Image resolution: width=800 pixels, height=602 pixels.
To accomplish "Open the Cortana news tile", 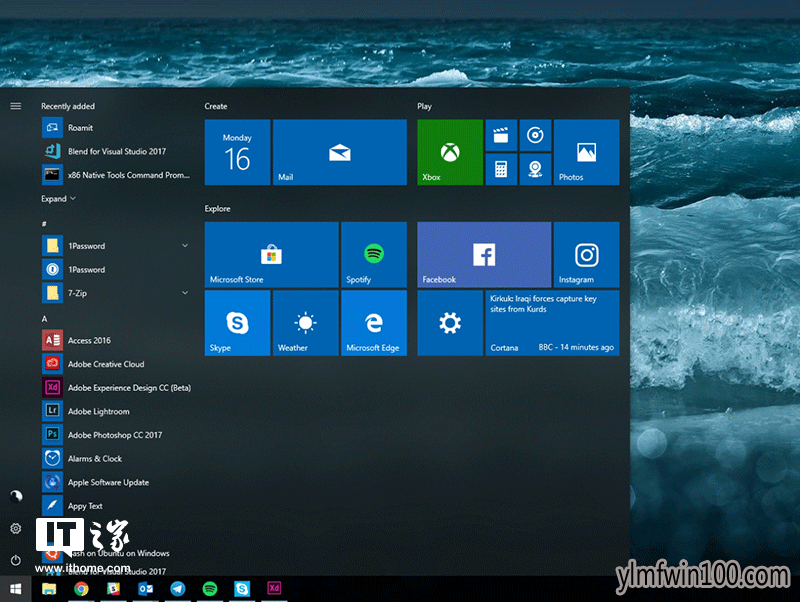I will pos(553,323).
